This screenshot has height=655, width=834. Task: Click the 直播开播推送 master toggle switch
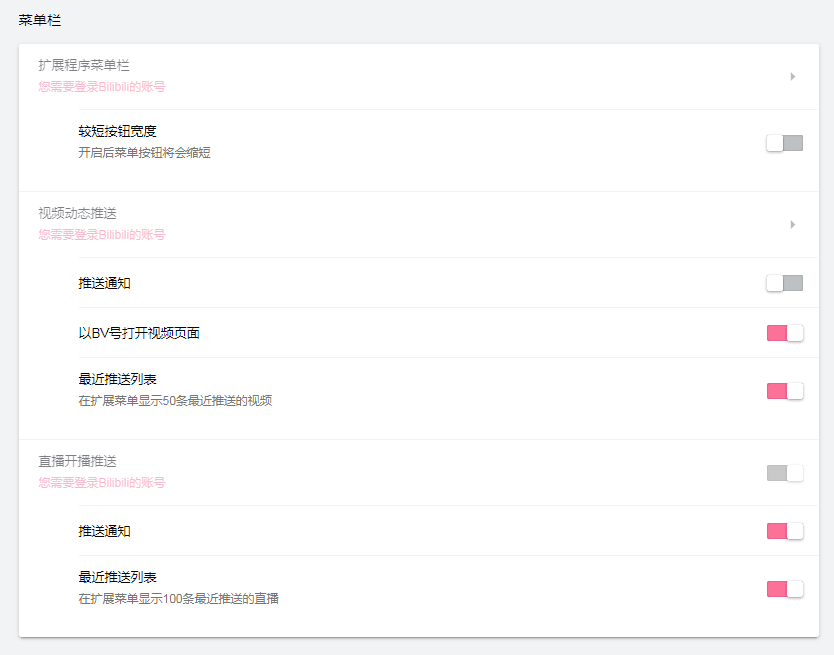tap(784, 471)
